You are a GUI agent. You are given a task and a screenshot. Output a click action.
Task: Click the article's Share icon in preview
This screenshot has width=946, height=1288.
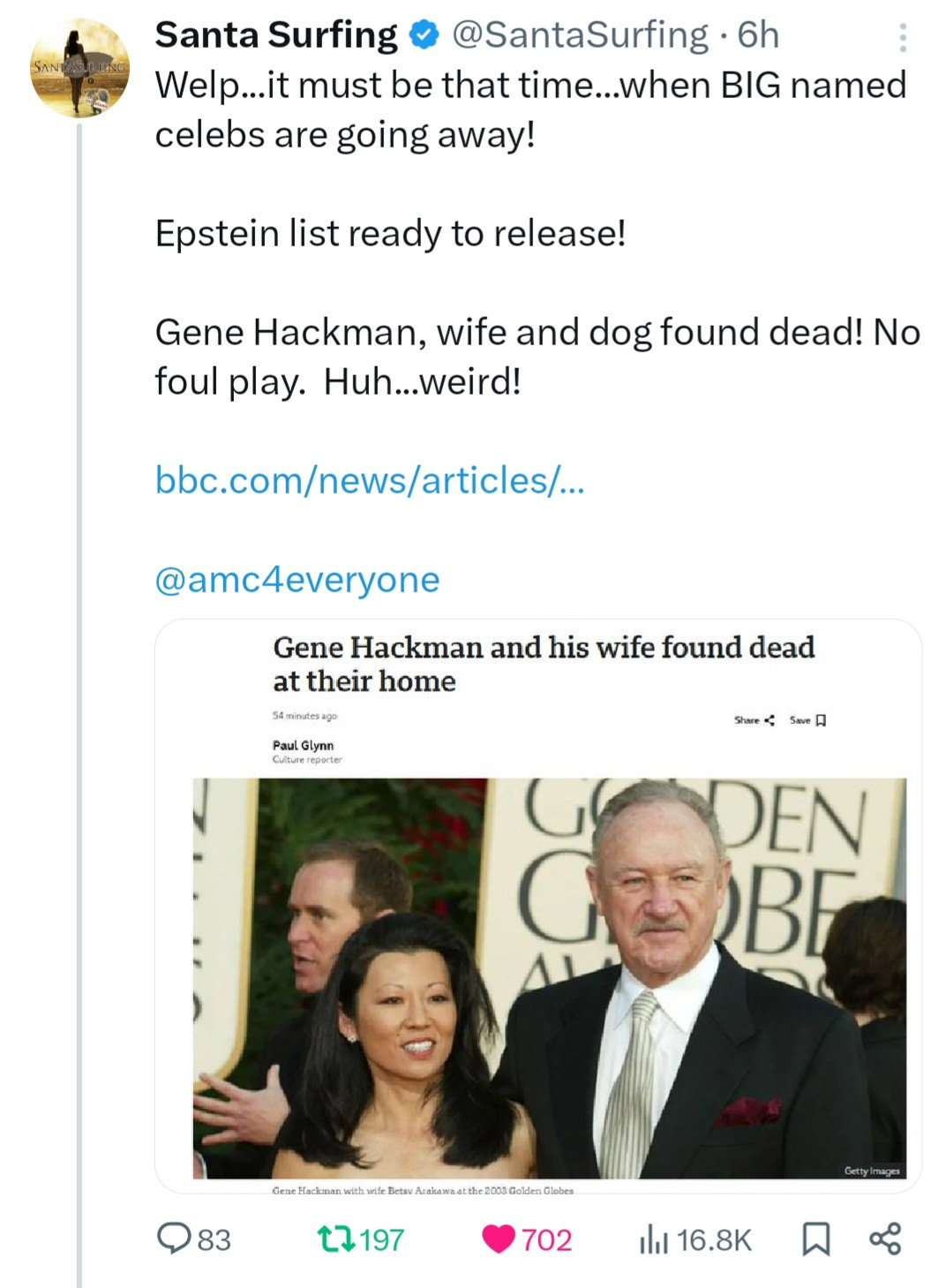pyautogui.click(x=769, y=720)
